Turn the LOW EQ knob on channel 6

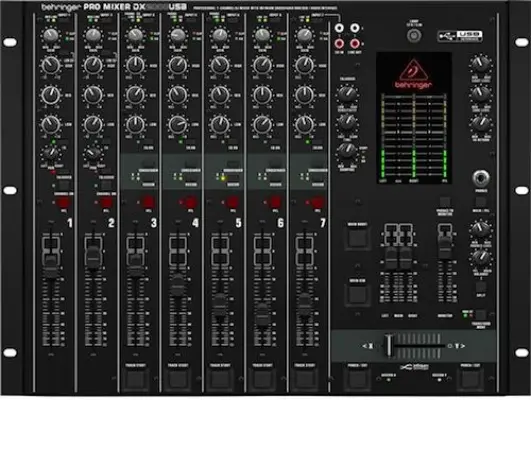pos(262,124)
